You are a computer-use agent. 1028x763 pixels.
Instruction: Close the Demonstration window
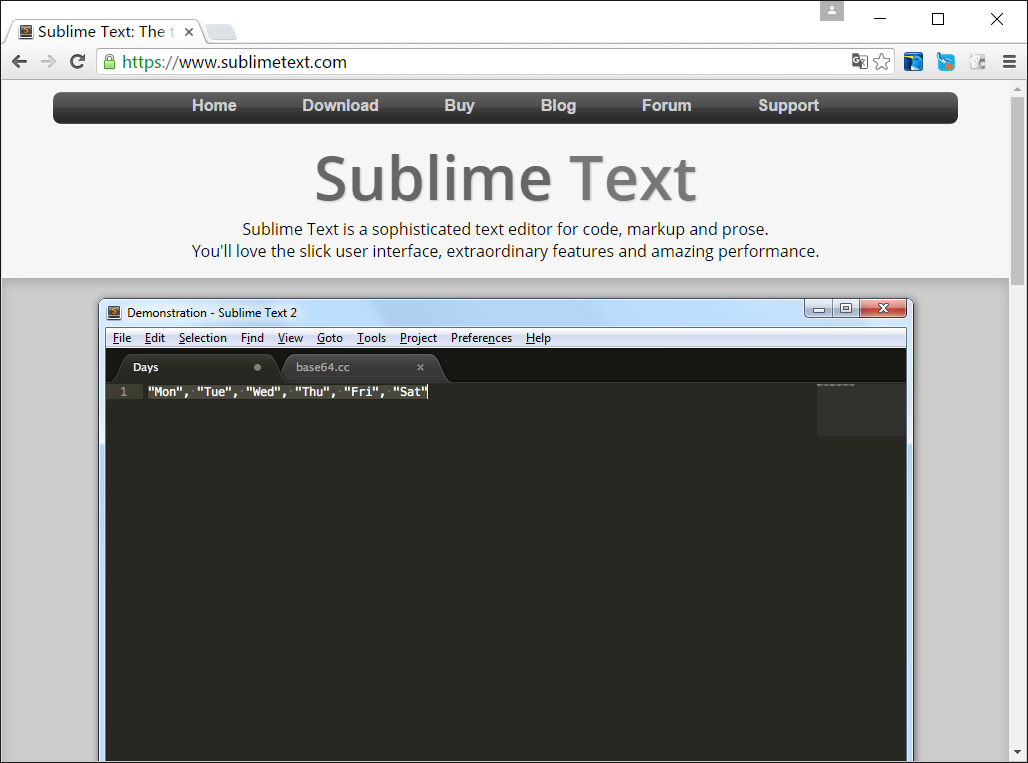click(x=883, y=309)
